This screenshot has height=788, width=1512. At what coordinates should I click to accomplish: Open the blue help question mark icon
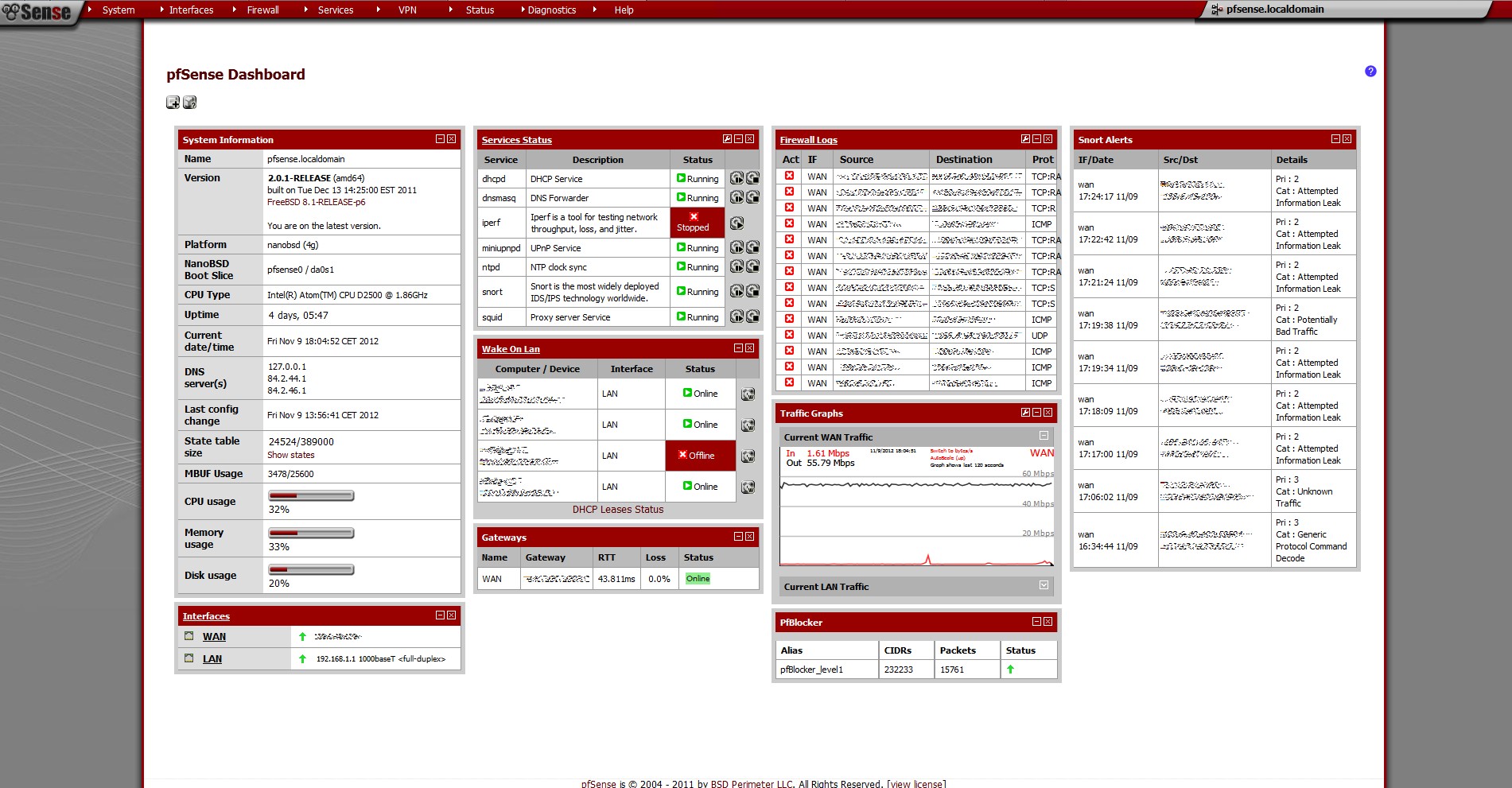point(1370,71)
